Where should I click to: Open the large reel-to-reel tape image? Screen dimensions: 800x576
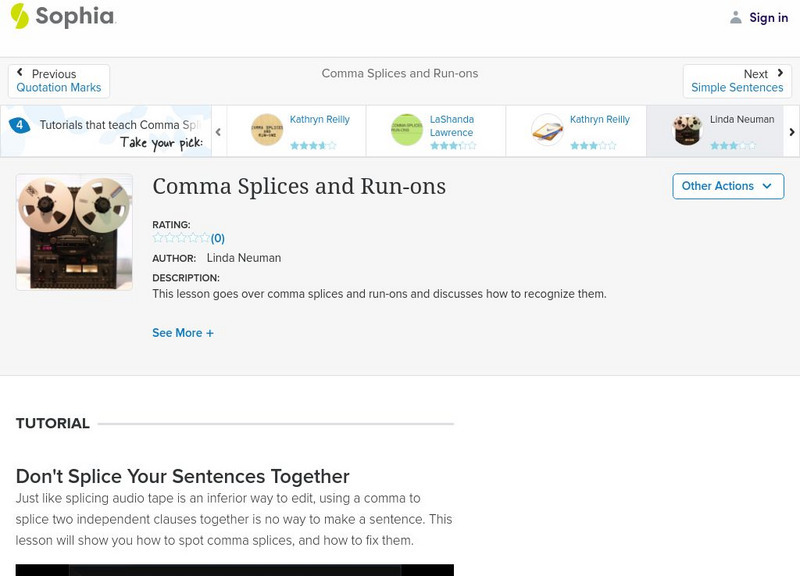[x=74, y=232]
